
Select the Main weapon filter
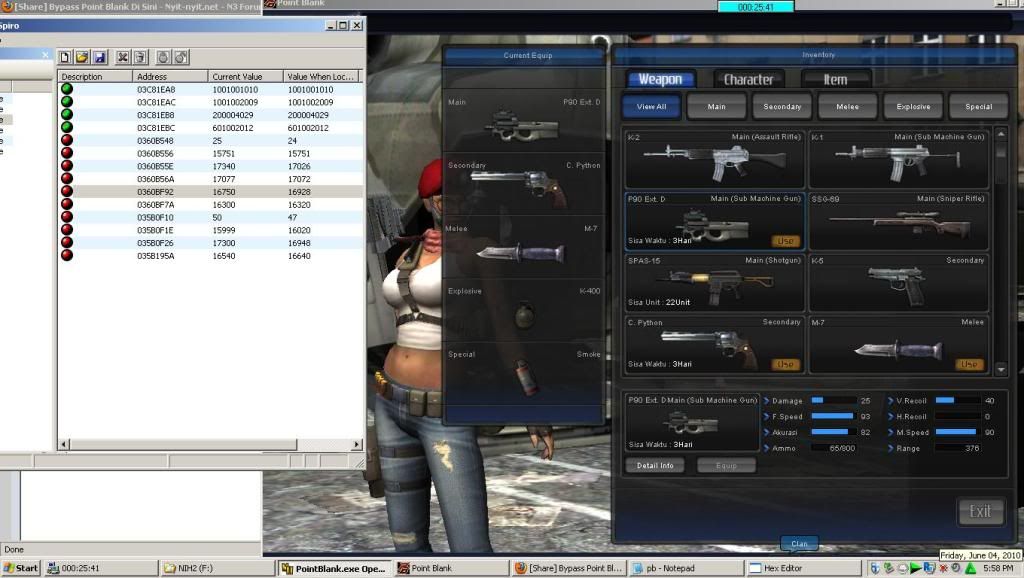click(716, 106)
